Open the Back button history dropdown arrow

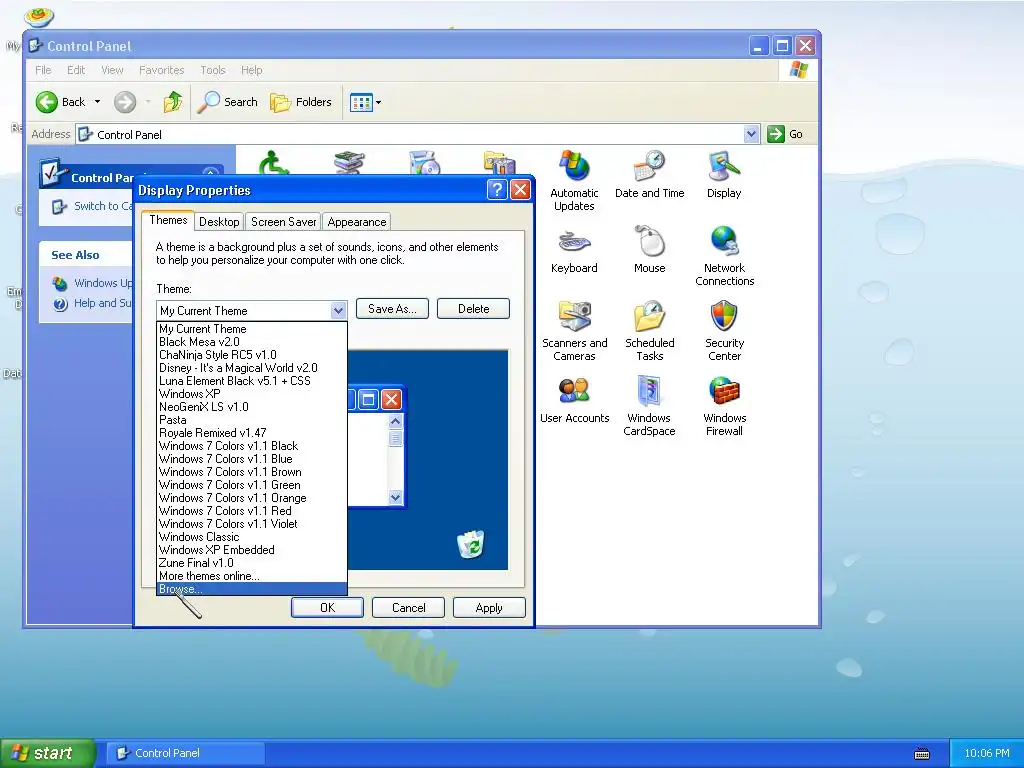tap(97, 102)
